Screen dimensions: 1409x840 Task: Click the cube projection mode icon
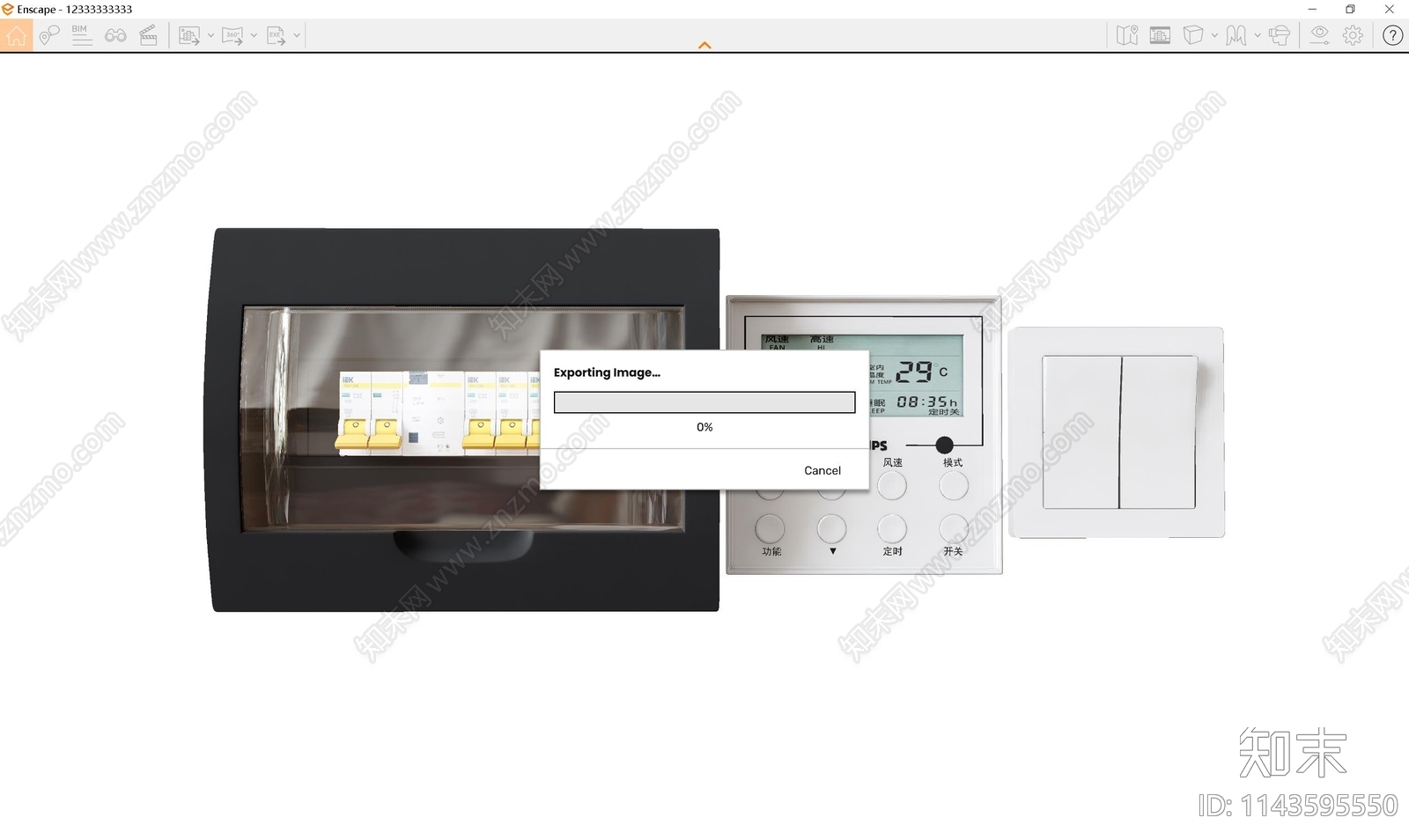point(1193,35)
